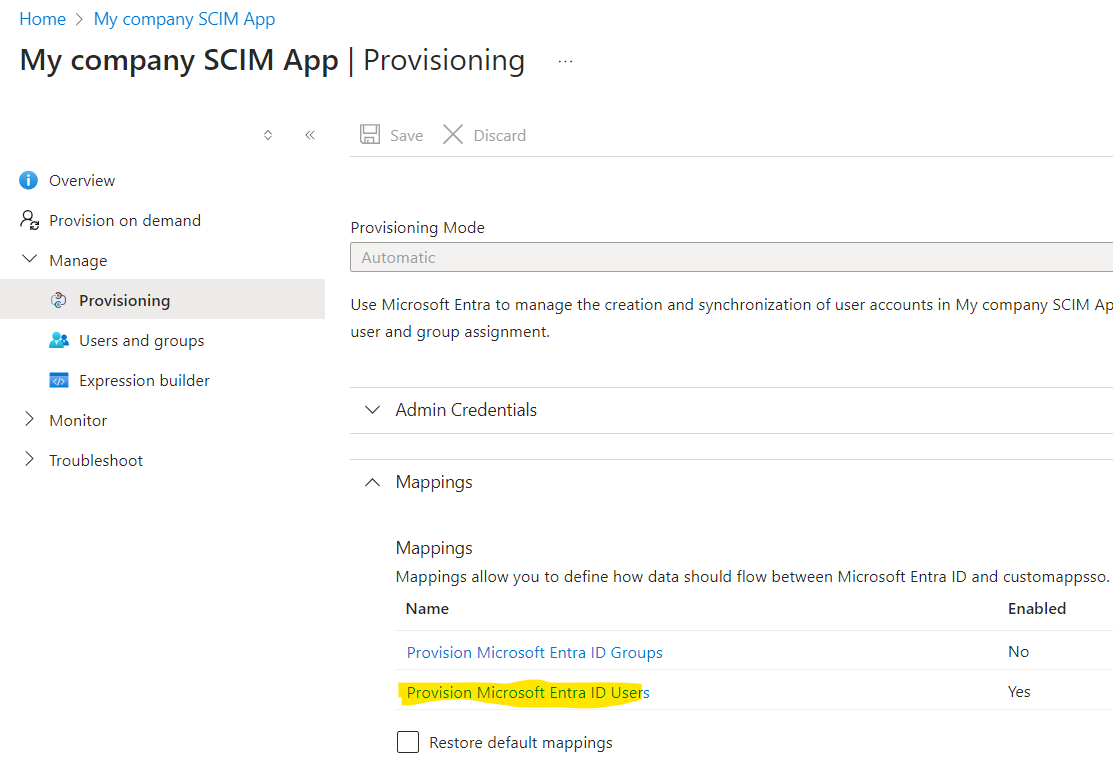Open Expression builder menu item

144,380
